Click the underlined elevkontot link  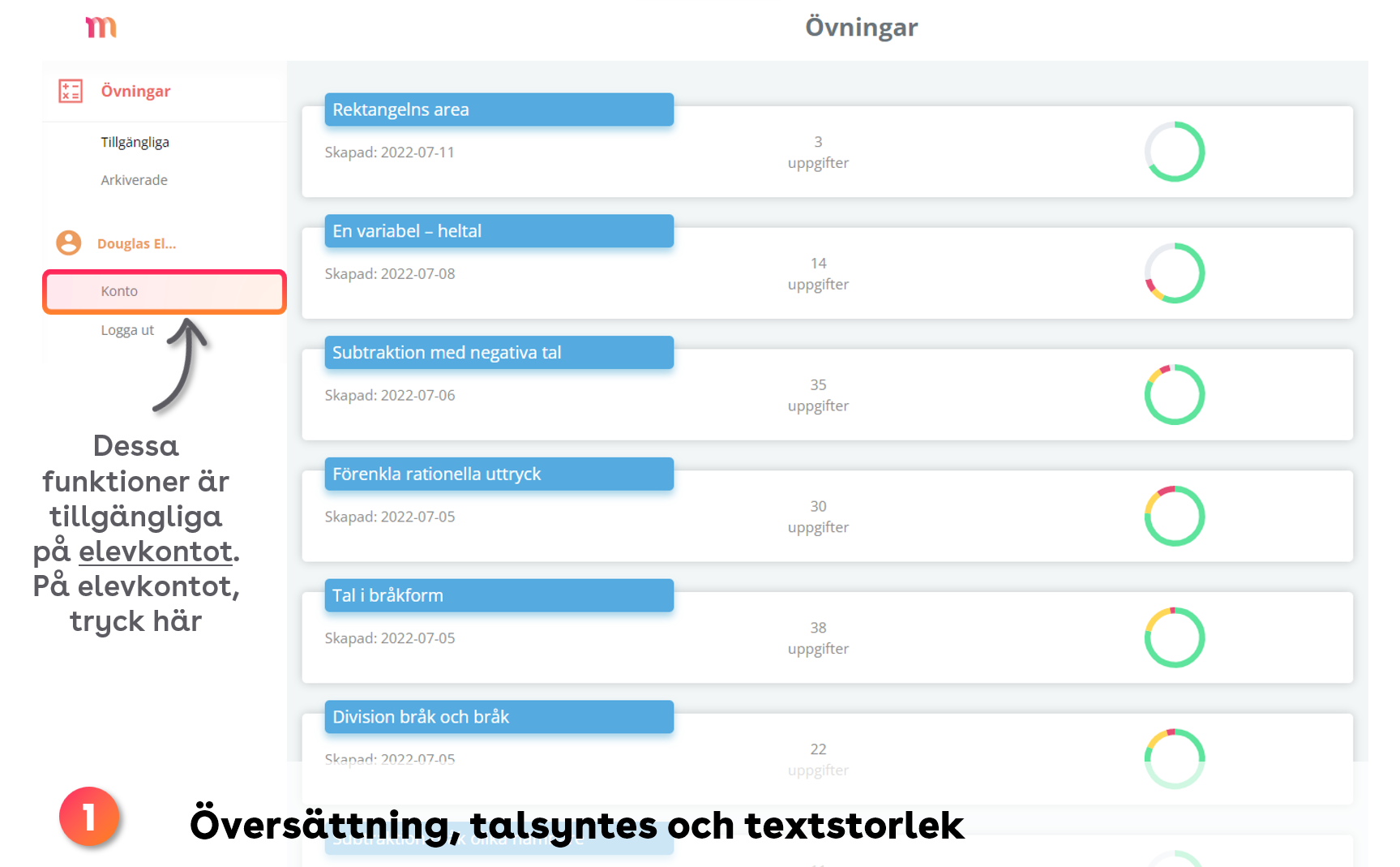click(x=155, y=552)
